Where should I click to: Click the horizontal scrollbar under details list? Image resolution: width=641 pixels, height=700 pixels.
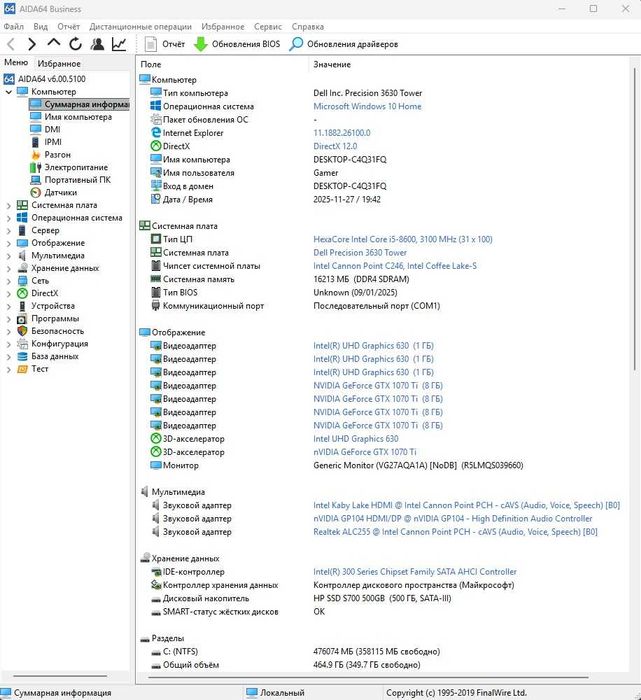[x=368, y=677]
